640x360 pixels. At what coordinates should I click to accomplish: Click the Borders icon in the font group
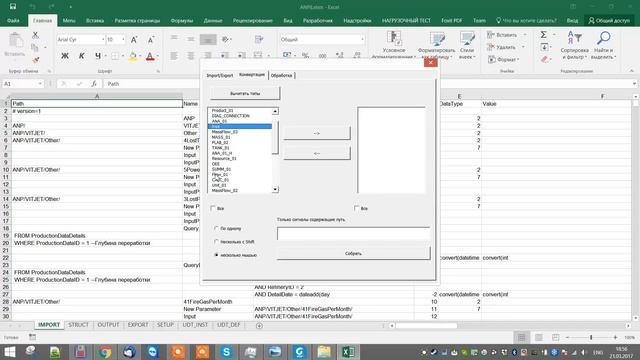click(116, 56)
